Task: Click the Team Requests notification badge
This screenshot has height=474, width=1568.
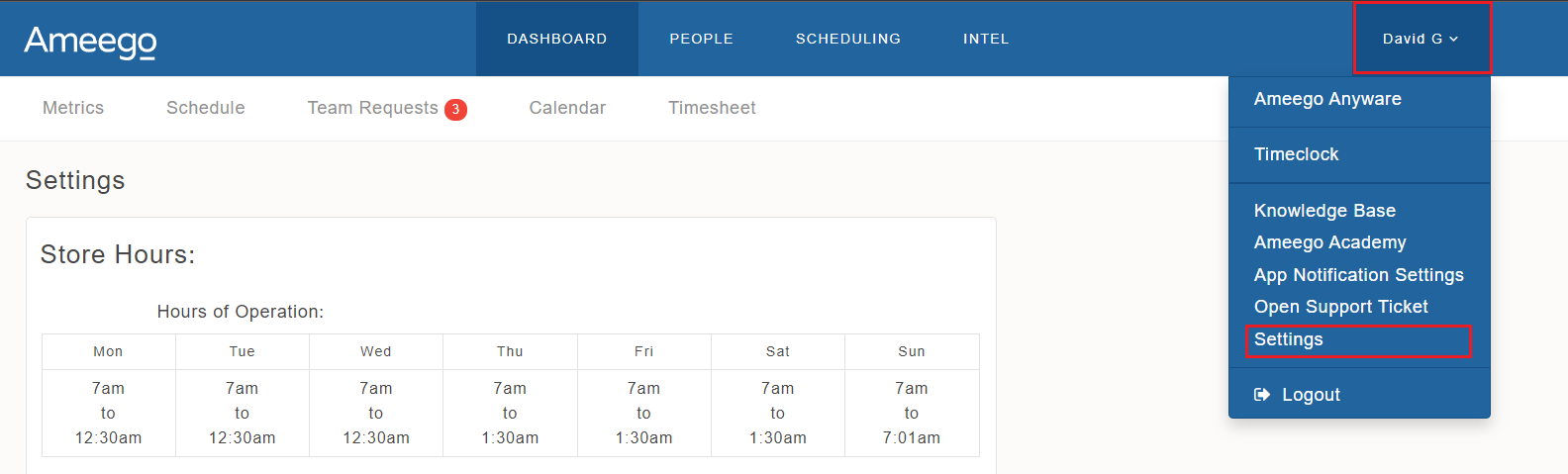Action: pos(455,109)
